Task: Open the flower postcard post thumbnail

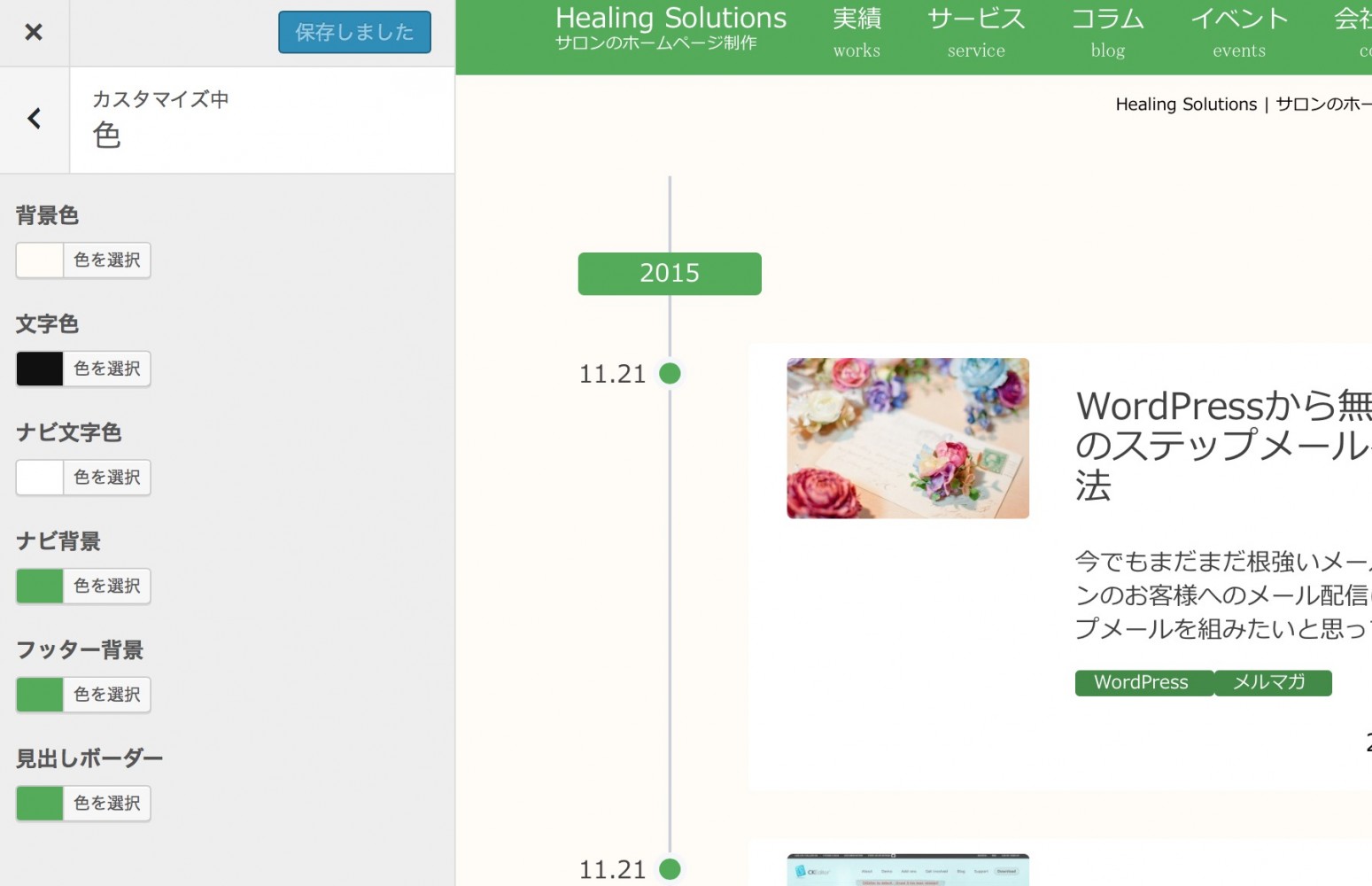Action: pos(908,439)
